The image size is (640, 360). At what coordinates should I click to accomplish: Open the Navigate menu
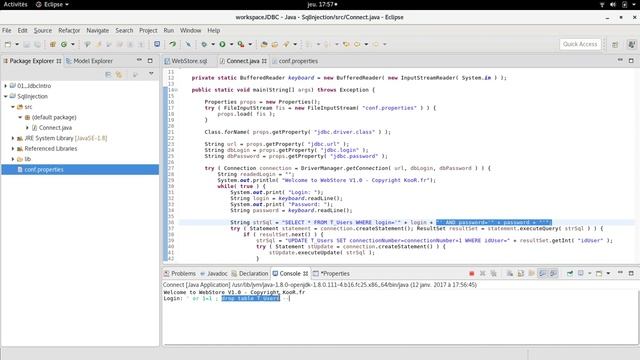click(x=98, y=30)
